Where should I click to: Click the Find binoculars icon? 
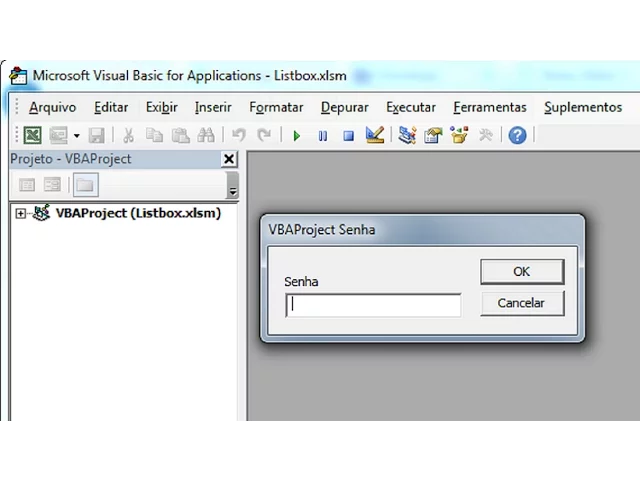pyautogui.click(x=206, y=135)
